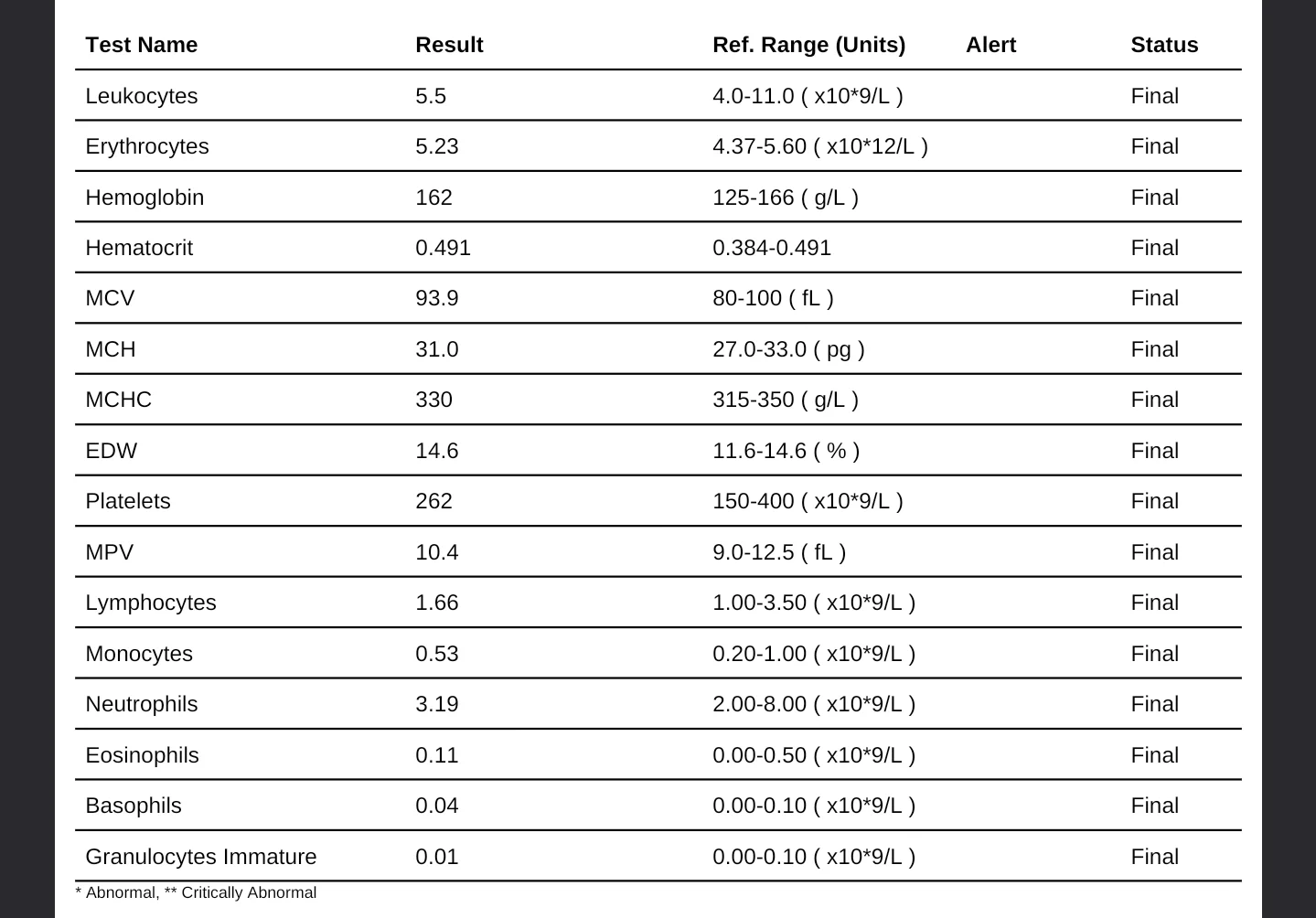Select the MPV test name
Image resolution: width=1316 pixels, height=918 pixels.
(109, 552)
